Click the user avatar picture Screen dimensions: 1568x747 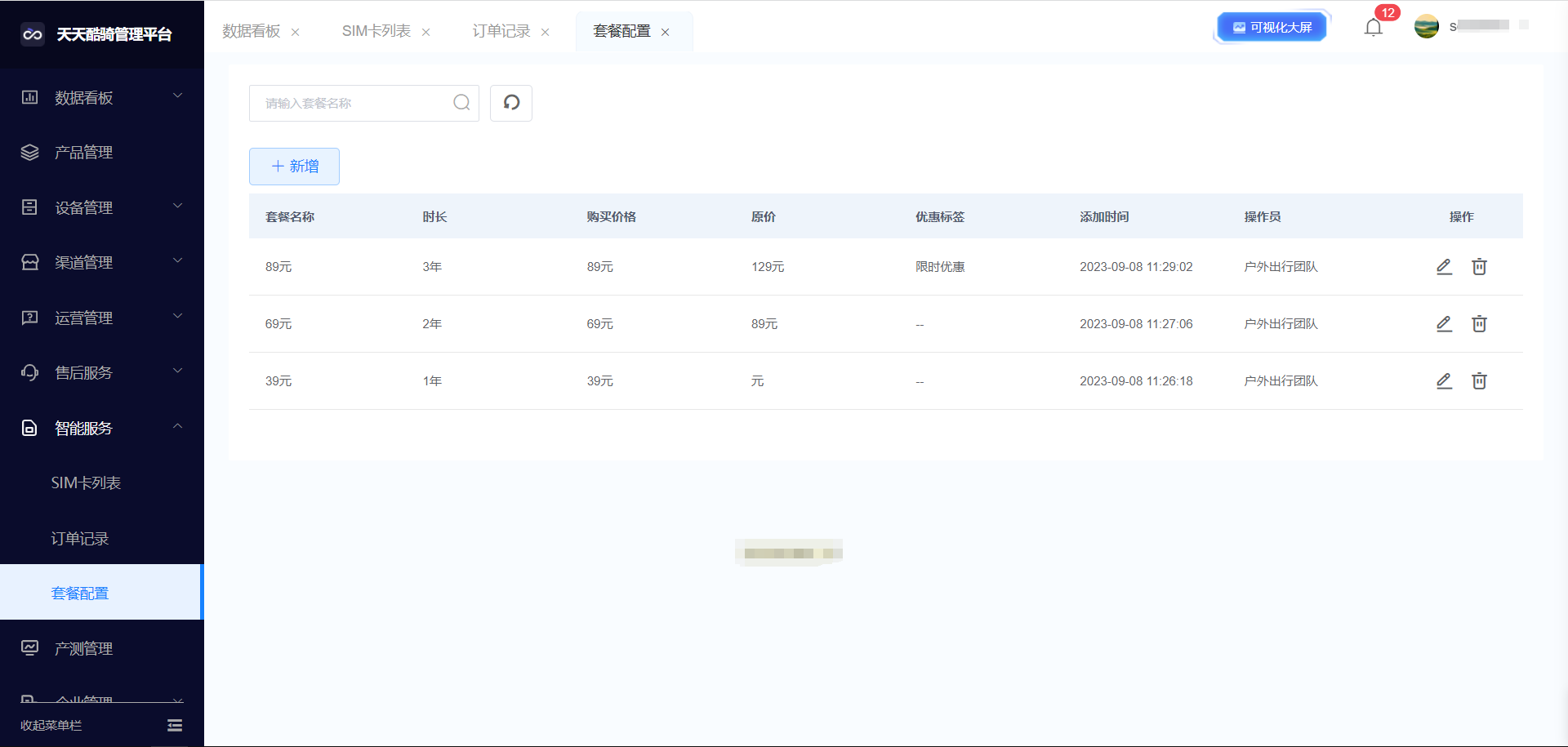coord(1427,27)
